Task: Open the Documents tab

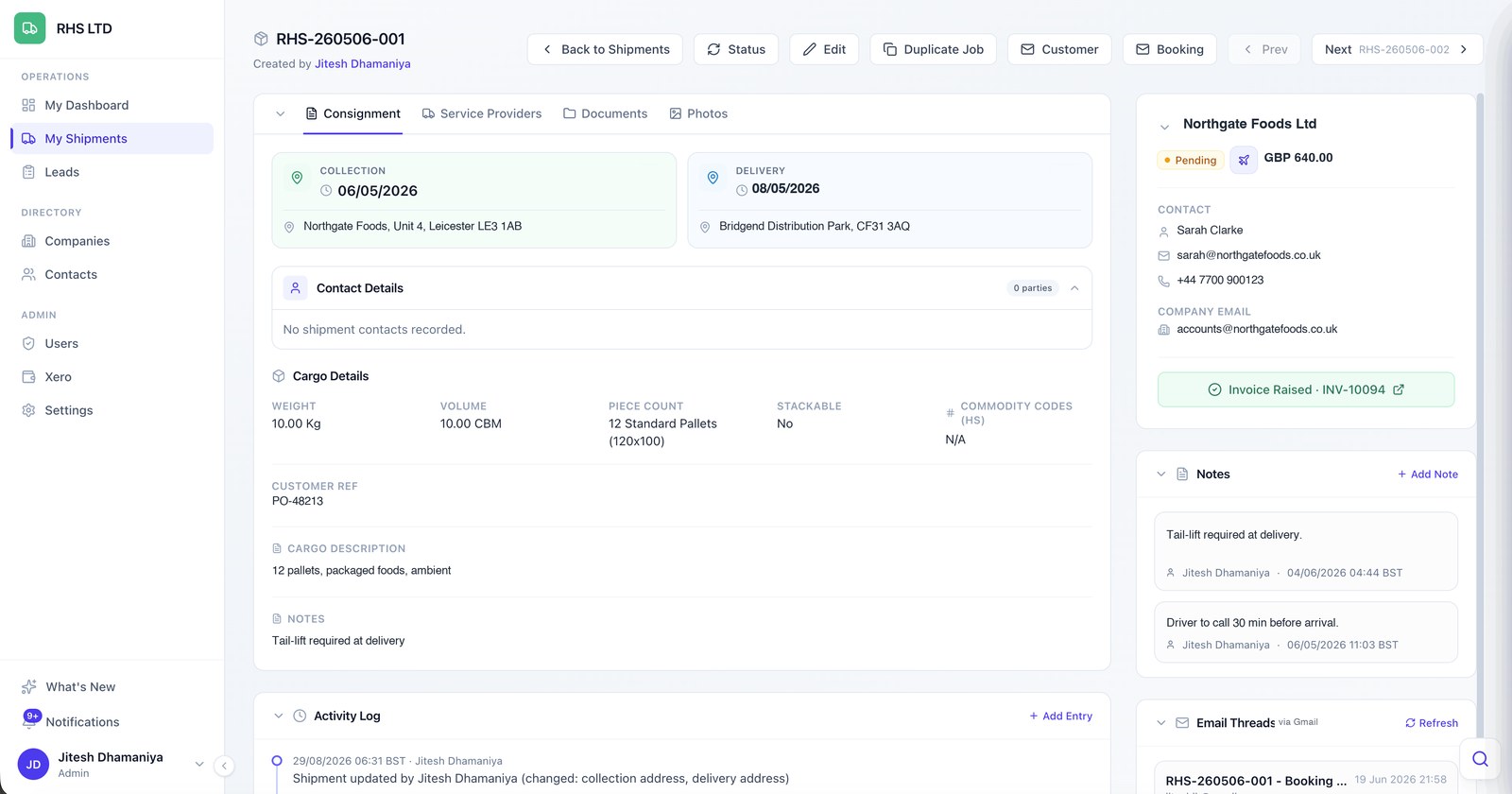Action: point(606,114)
